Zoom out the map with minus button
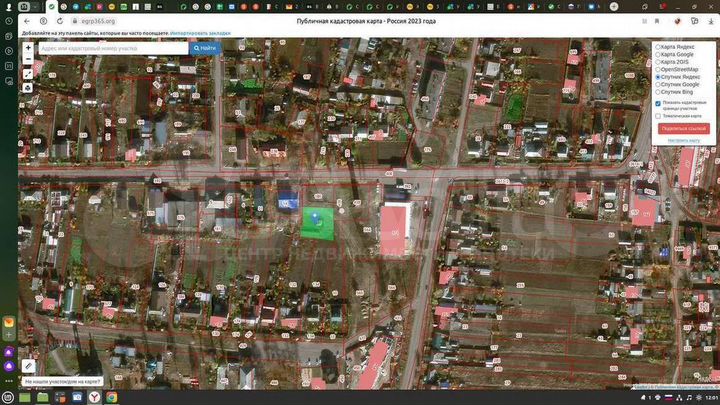720x405 pixels. click(28, 59)
